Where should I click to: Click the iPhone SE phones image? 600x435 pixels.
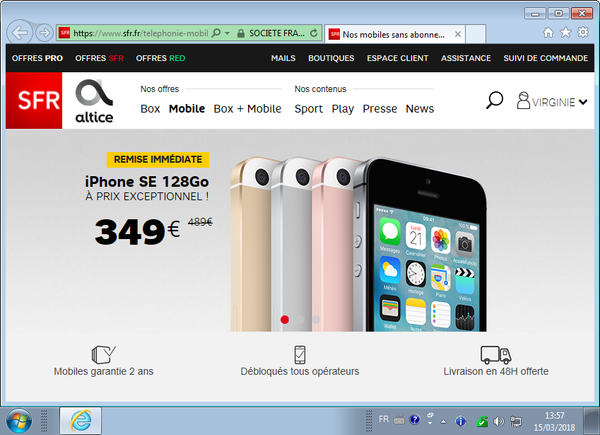point(359,244)
